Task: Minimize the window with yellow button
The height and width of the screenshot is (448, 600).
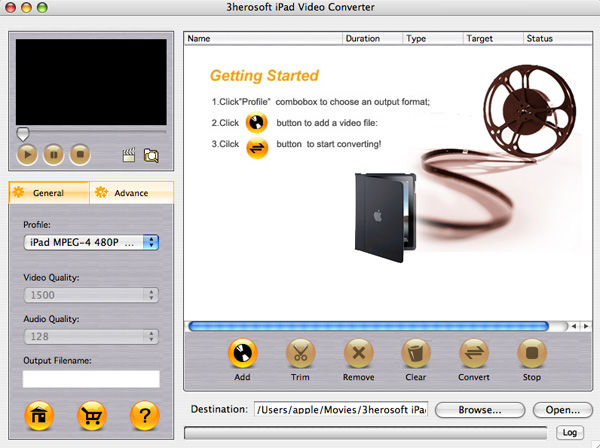Action: coord(26,7)
